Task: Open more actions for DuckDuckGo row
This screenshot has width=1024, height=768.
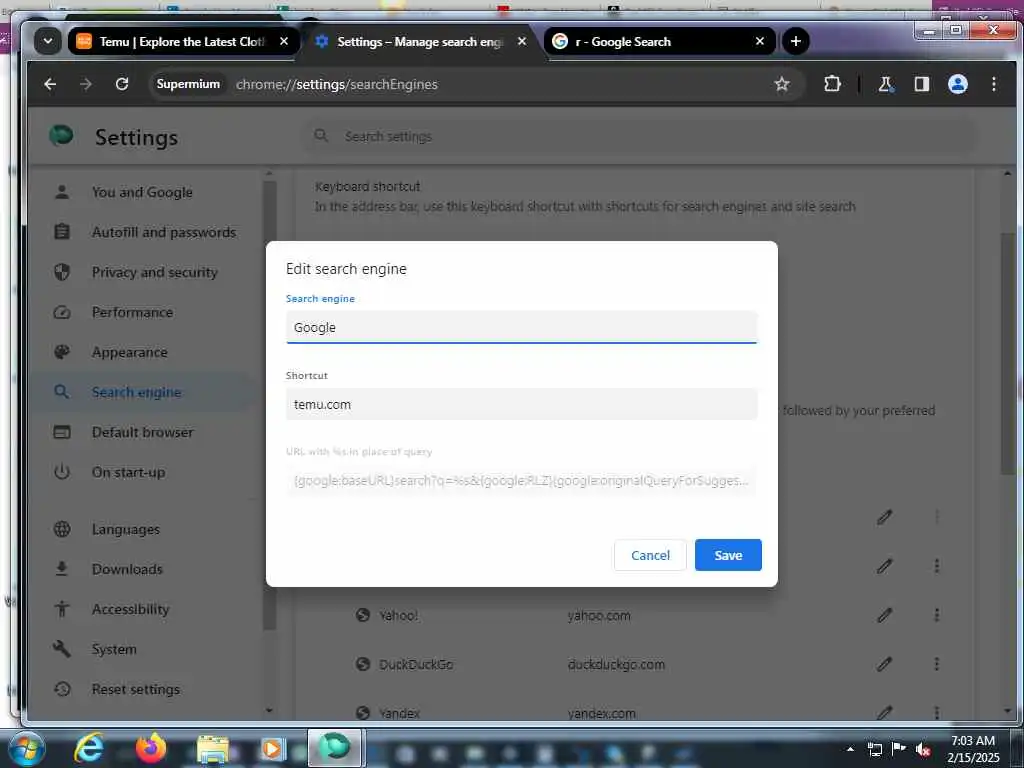Action: (x=936, y=664)
